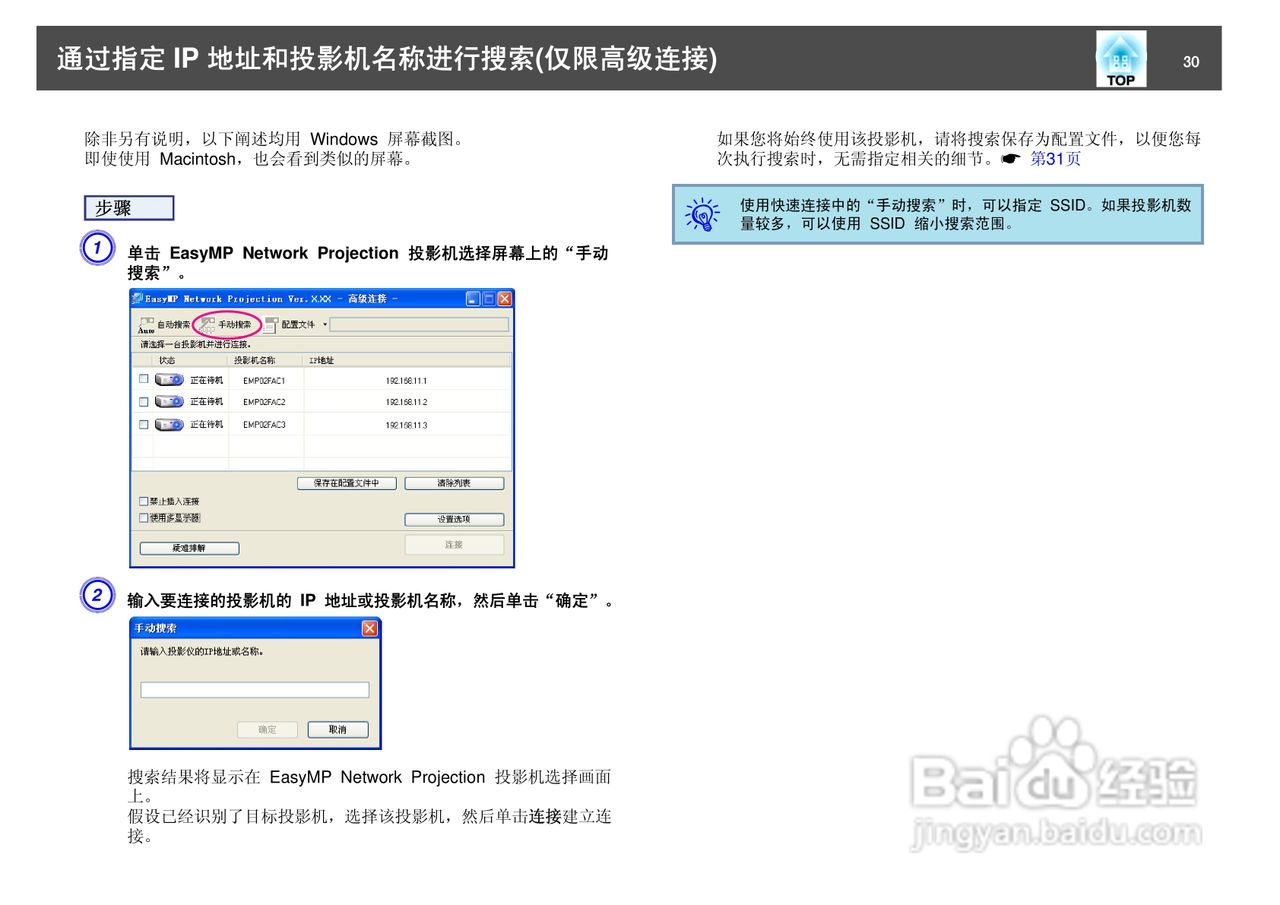This screenshot has height=905, width=1280.
Task: Click the EMP02FAC2 projector status icon
Action: 170,402
